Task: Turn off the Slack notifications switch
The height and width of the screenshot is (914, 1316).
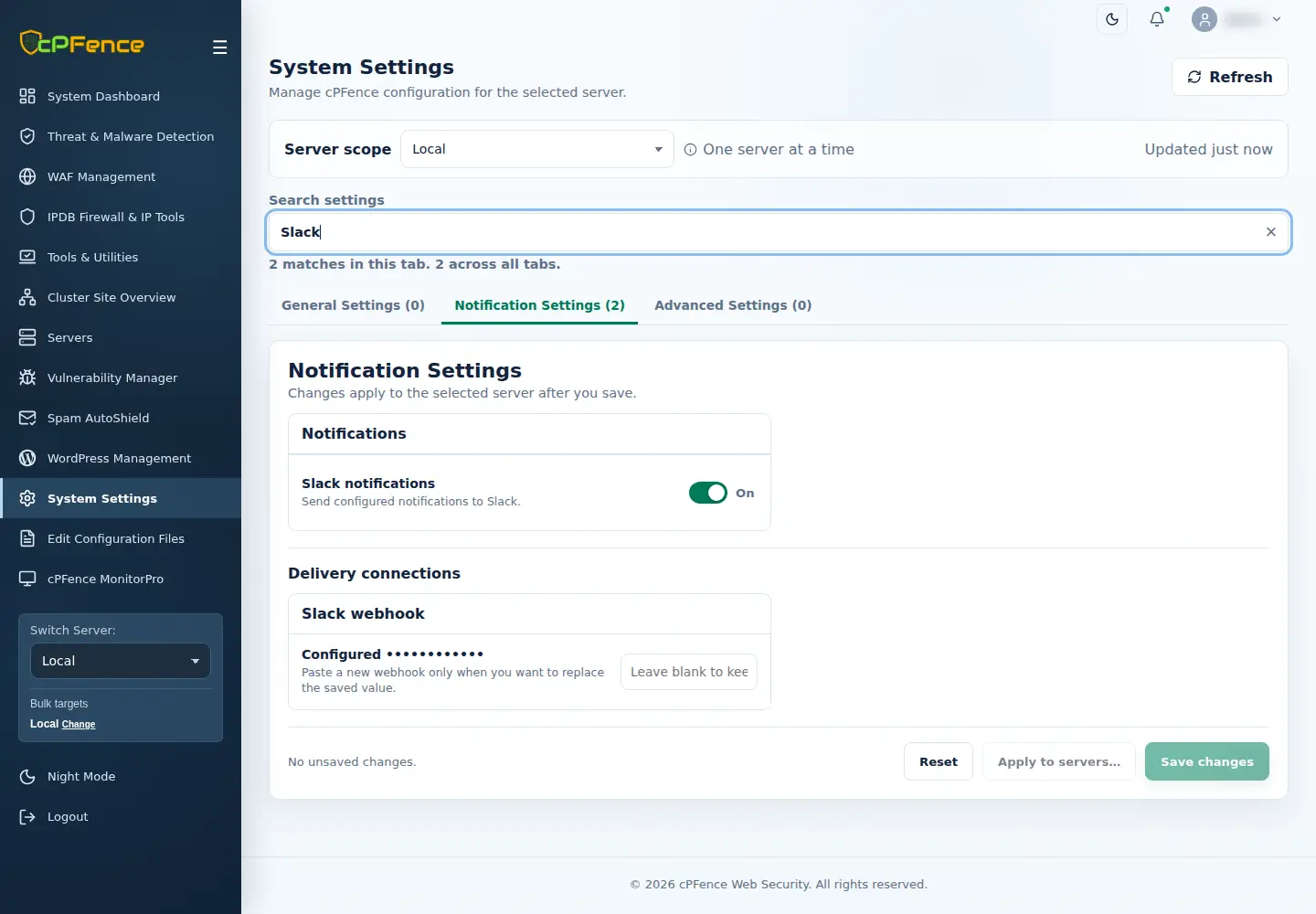Action: 708,493
